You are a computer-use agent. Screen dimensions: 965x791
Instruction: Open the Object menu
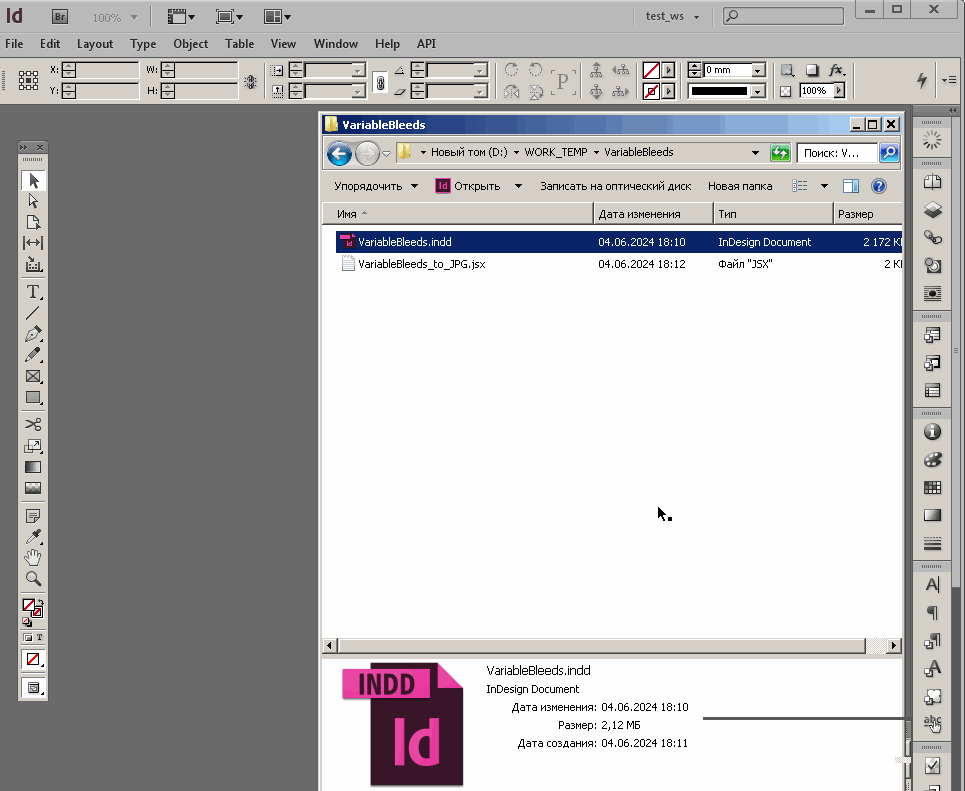pos(190,44)
